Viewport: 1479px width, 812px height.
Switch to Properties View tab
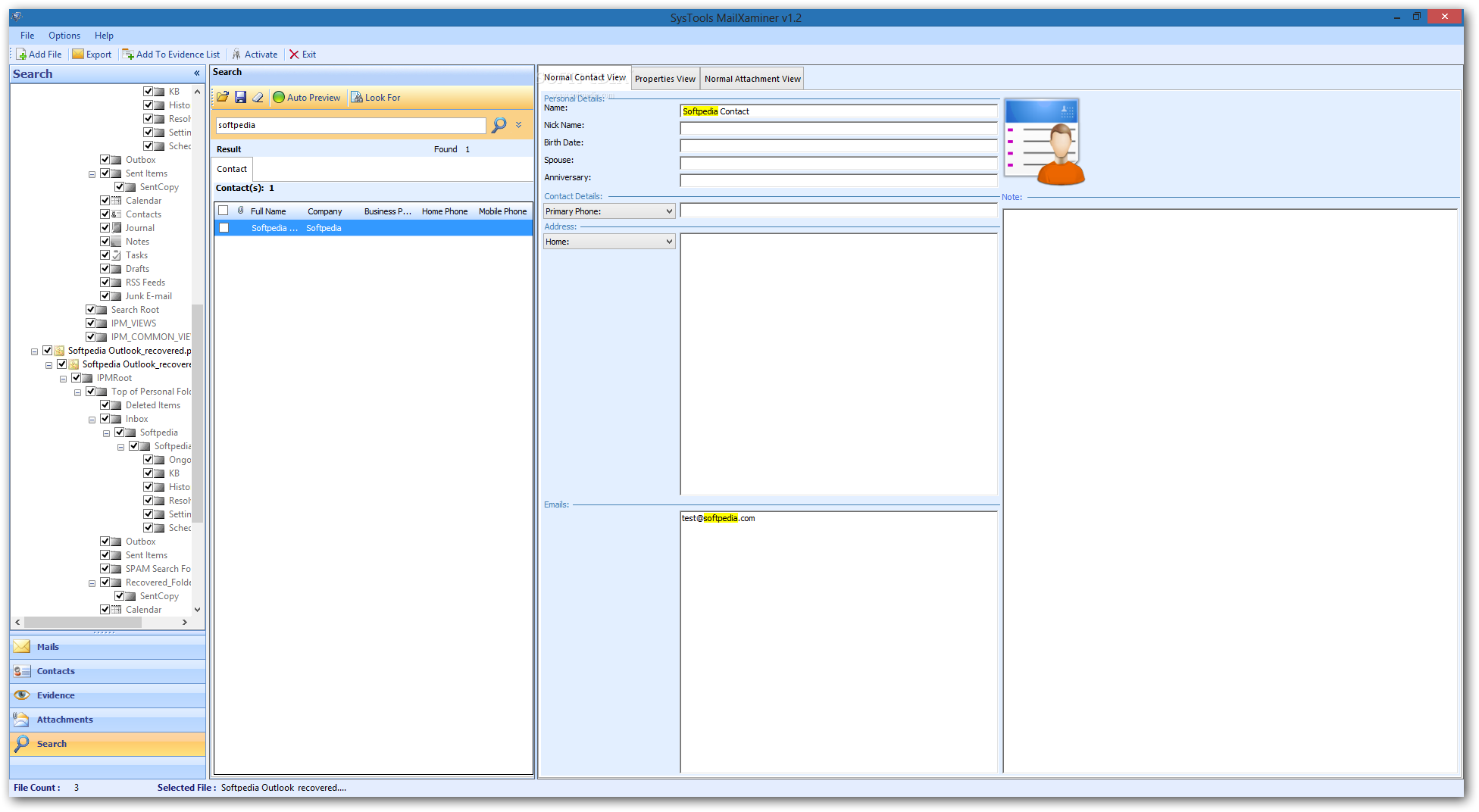pyautogui.click(x=664, y=79)
